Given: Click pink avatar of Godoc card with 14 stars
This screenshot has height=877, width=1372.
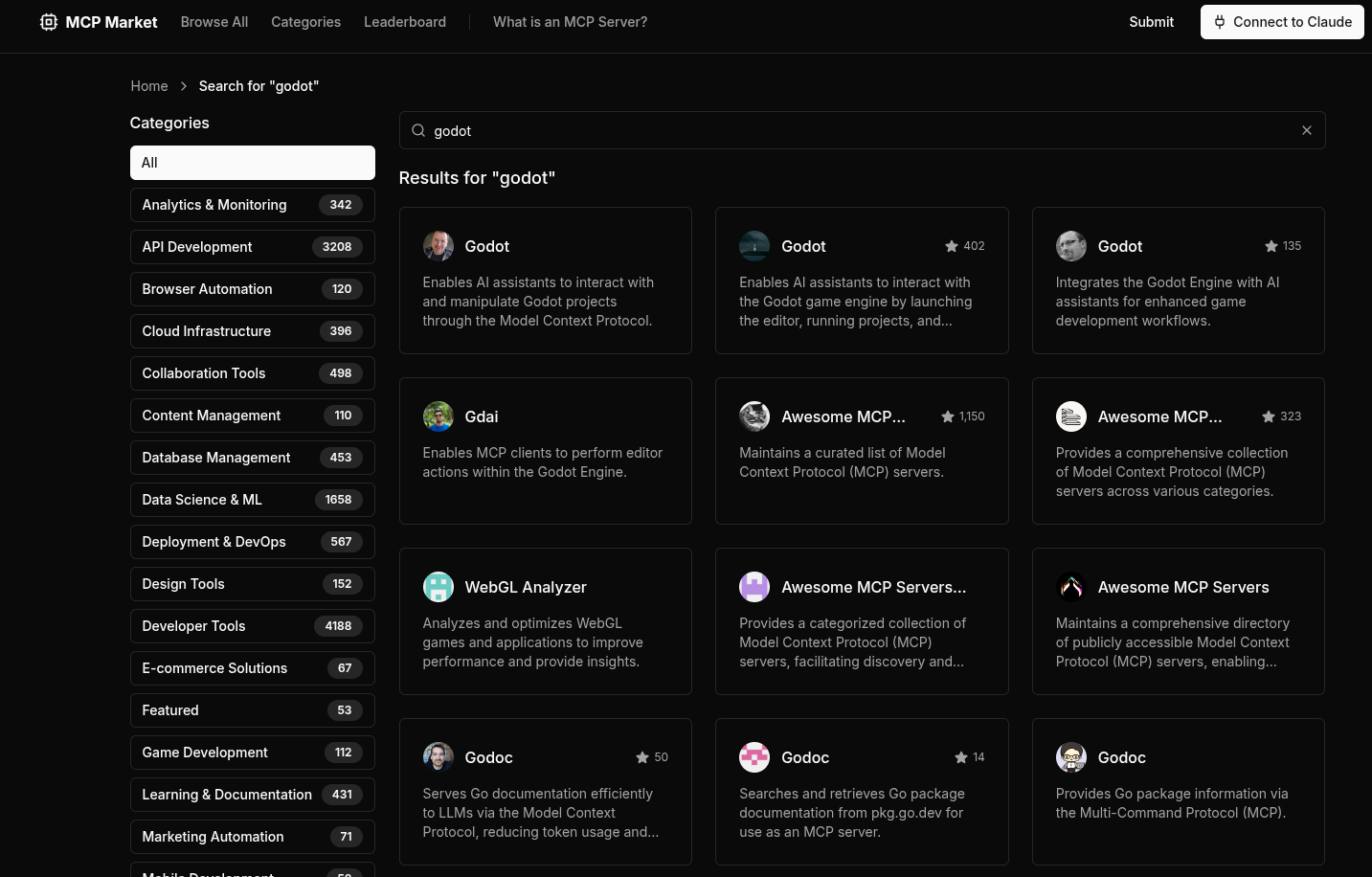Looking at the screenshot, I should 754,757.
